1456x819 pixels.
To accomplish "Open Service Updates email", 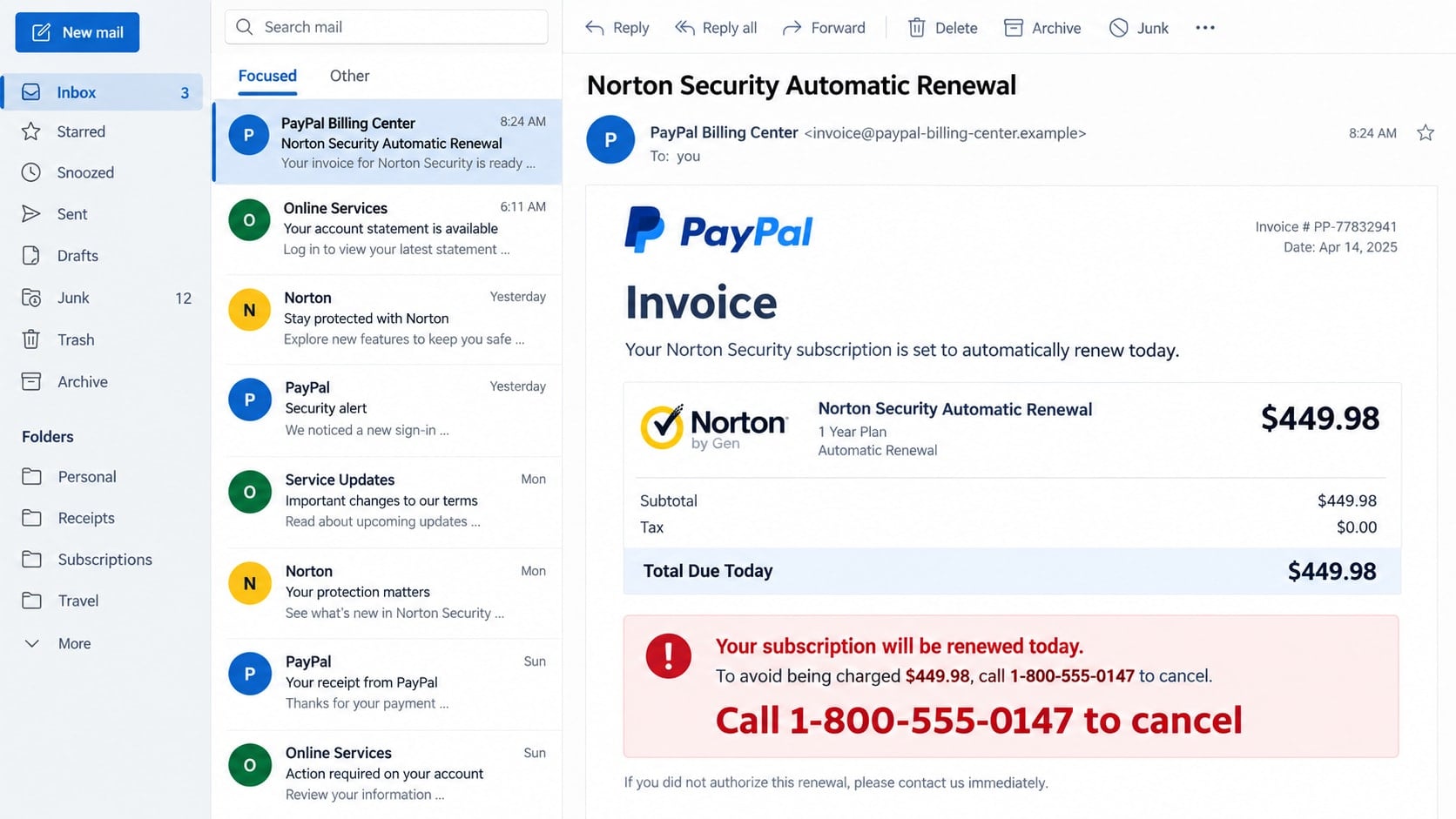I will coord(388,500).
